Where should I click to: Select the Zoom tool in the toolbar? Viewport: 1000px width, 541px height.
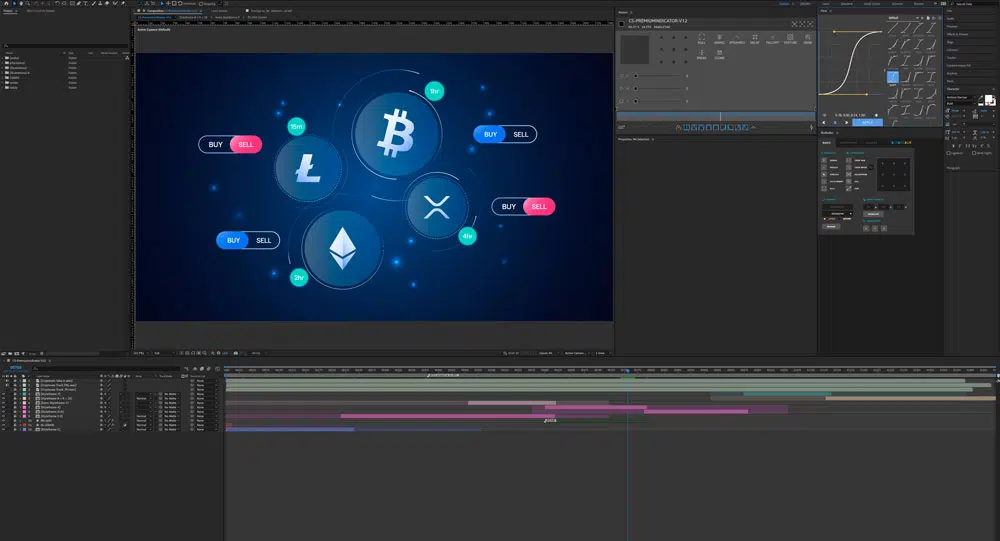(154, 3)
